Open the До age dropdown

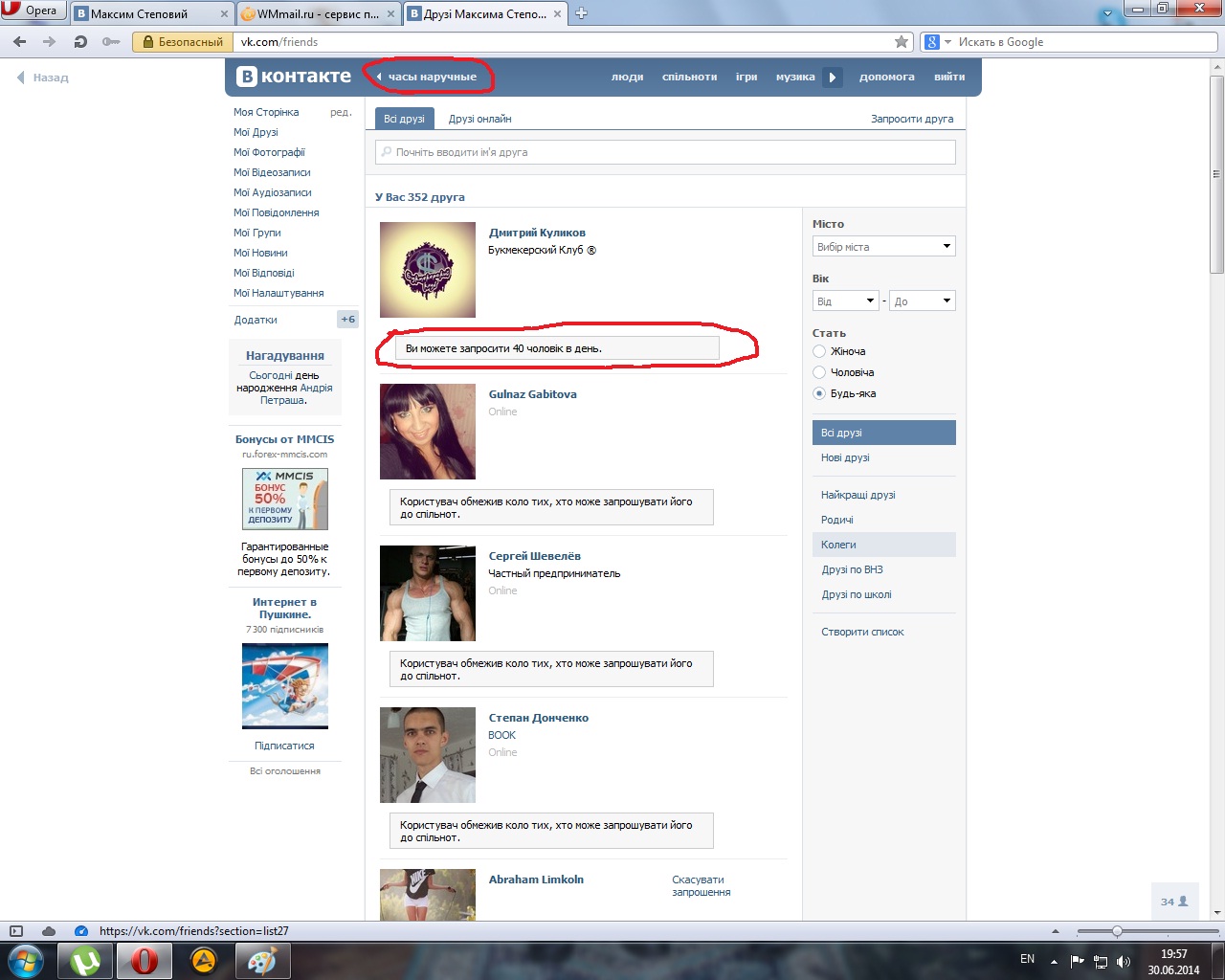click(923, 301)
